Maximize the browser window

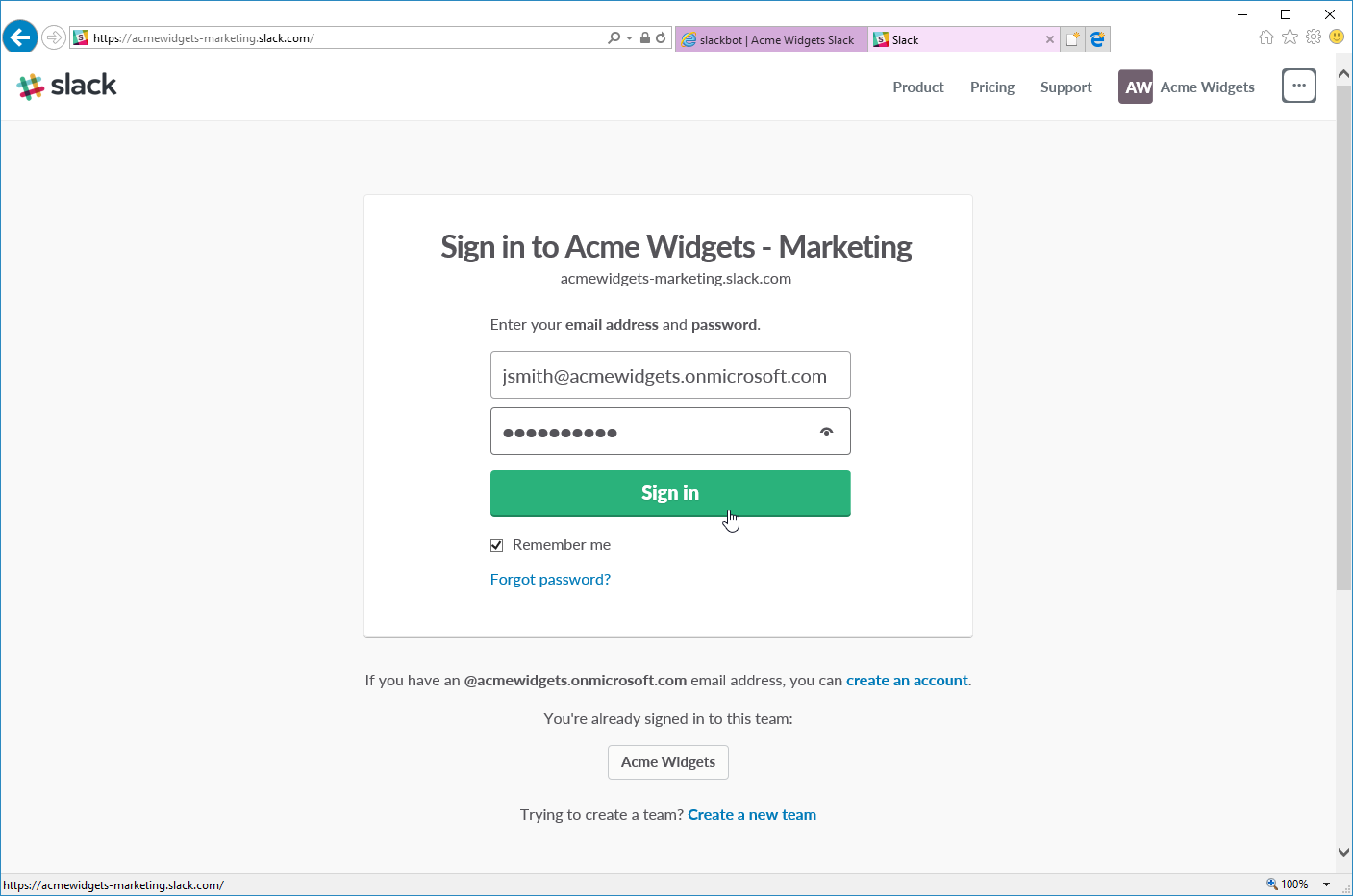tap(1286, 14)
